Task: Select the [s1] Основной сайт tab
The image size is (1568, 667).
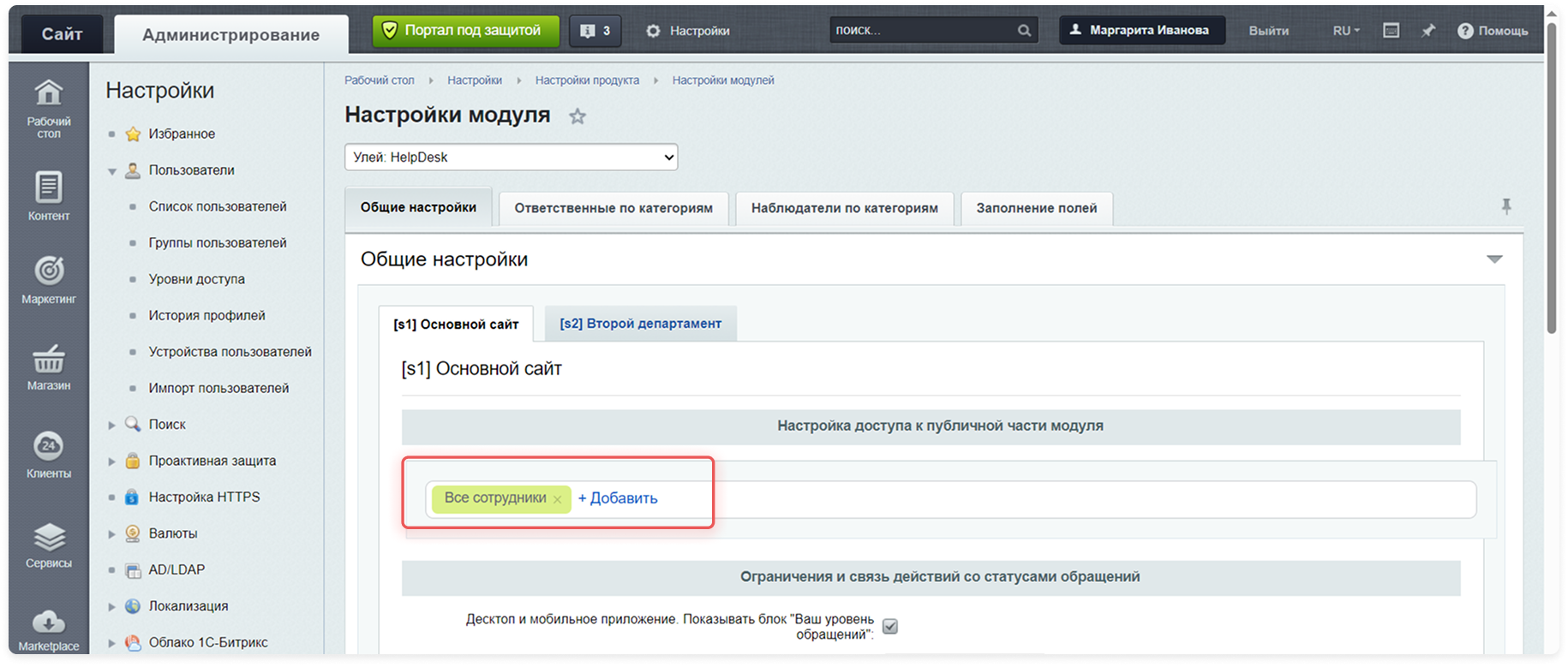Action: (x=456, y=324)
